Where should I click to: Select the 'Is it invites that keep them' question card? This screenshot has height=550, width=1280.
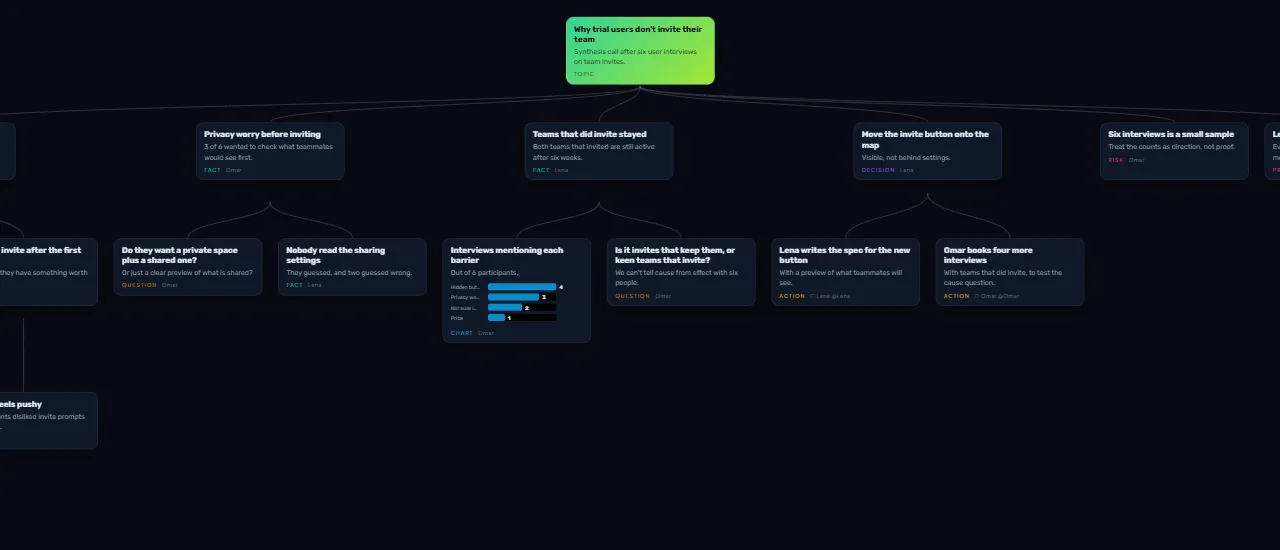pos(681,272)
